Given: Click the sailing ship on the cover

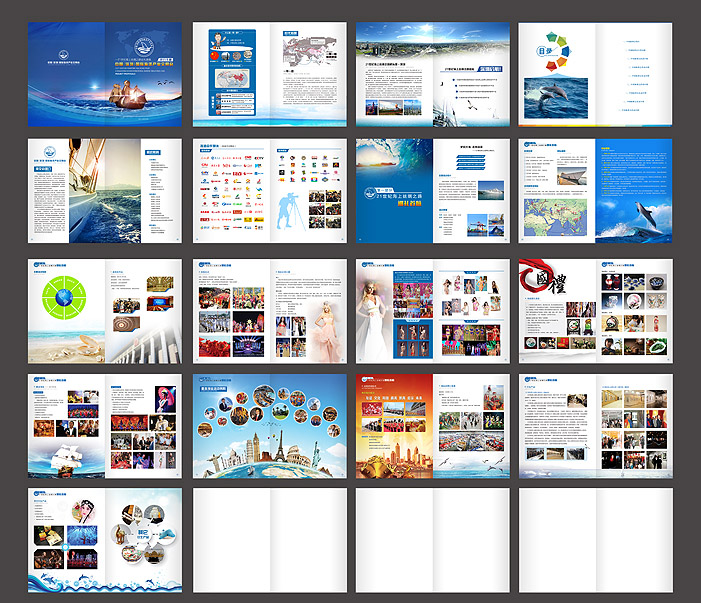Looking at the screenshot, I should tap(132, 101).
